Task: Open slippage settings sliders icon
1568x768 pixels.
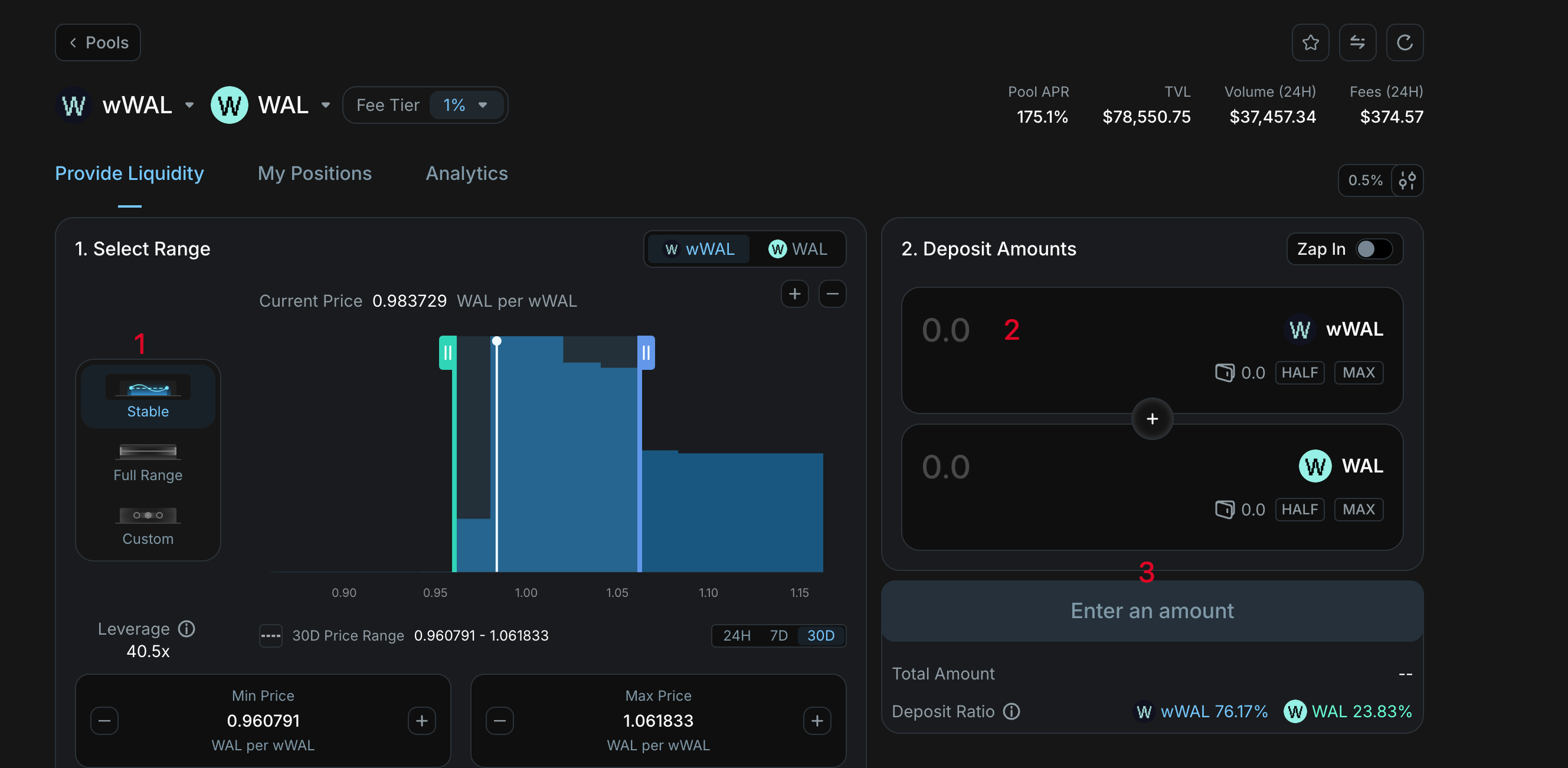Action: pos(1407,180)
